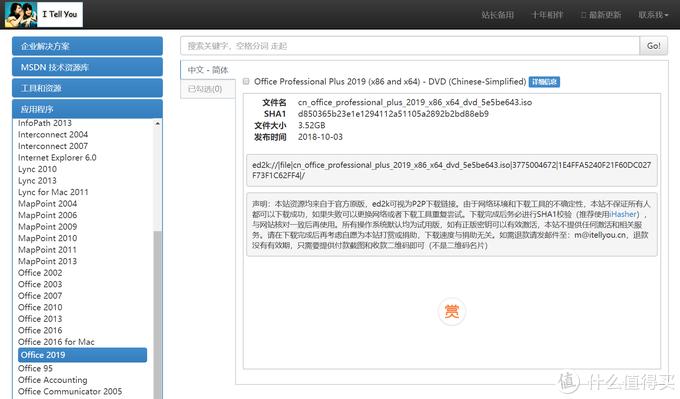The height and width of the screenshot is (399, 680).
Task: Open the iHasher link
Action: tap(624, 214)
